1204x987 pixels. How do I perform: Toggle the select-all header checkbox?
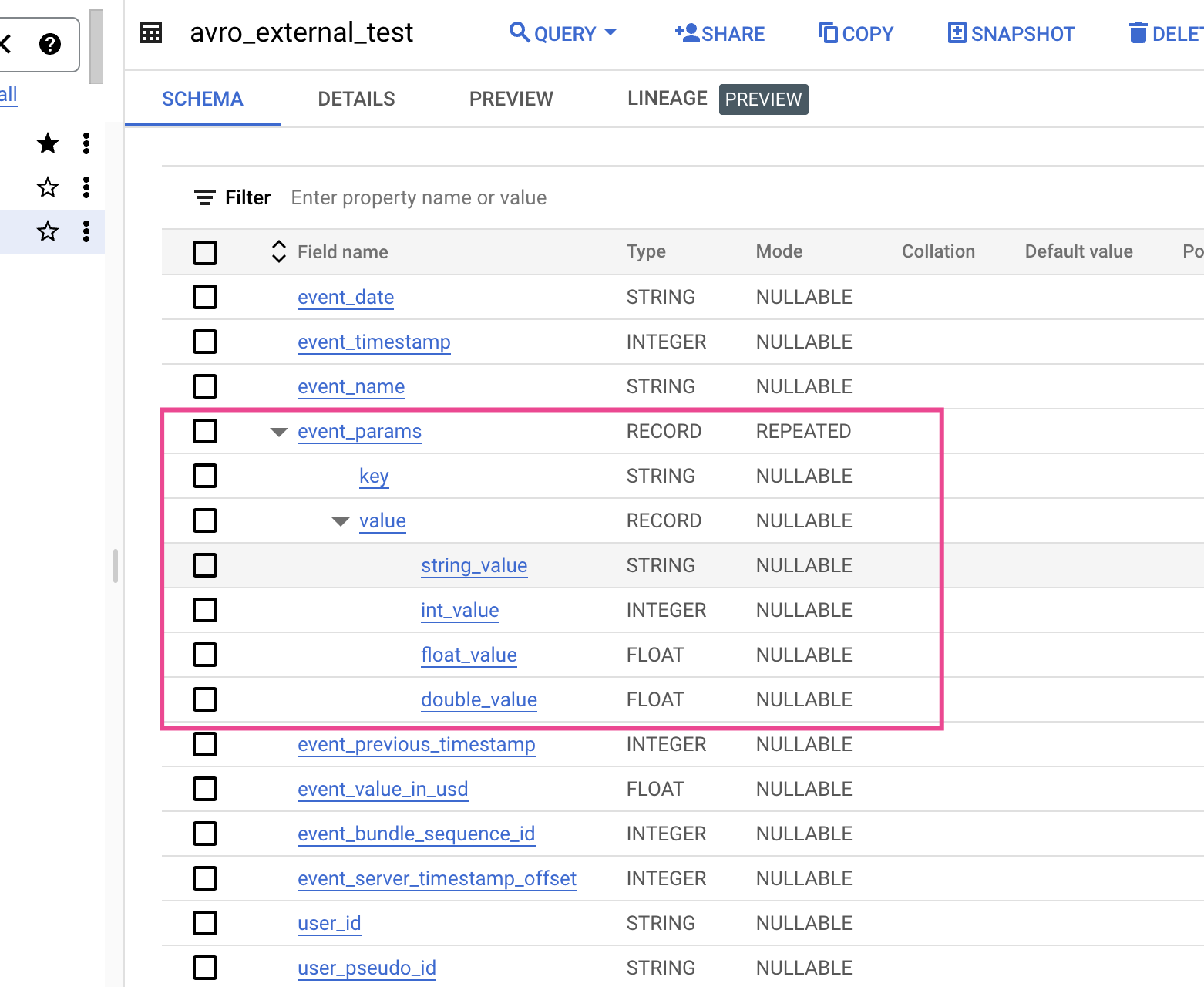coord(205,252)
